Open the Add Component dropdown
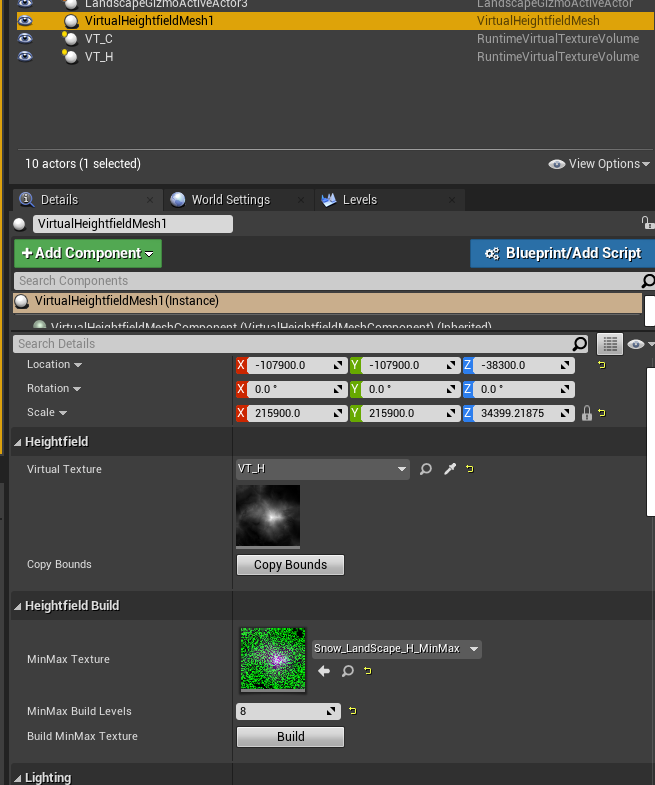Image resolution: width=655 pixels, height=785 pixels. click(88, 253)
